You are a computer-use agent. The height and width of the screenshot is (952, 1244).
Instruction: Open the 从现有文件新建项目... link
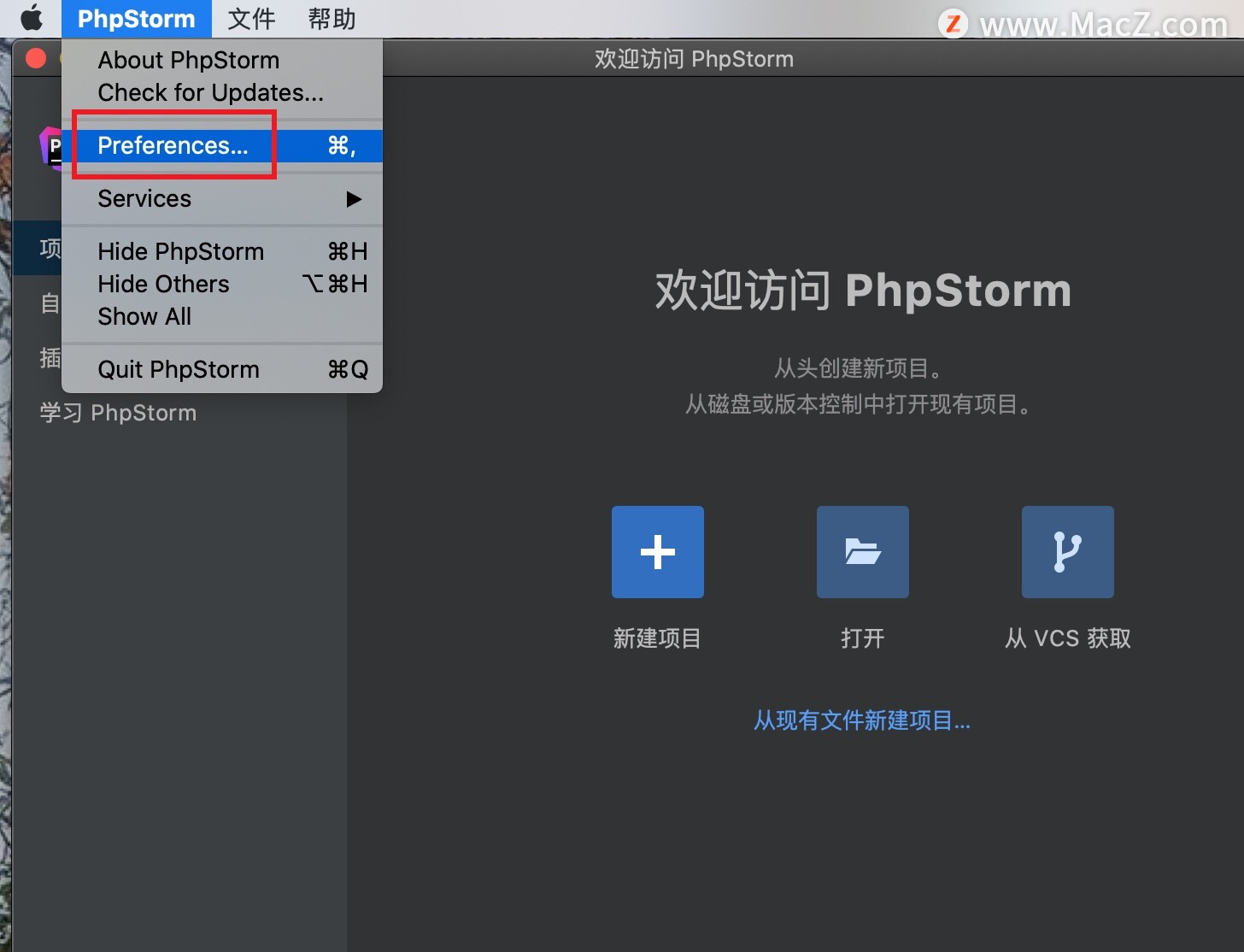pyautogui.click(x=862, y=720)
